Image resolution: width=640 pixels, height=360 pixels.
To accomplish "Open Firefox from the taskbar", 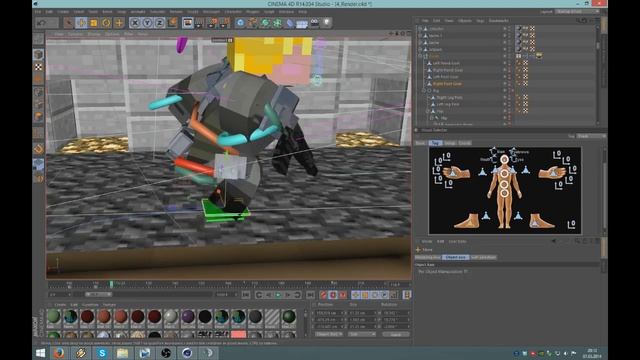I will [x=59, y=353].
